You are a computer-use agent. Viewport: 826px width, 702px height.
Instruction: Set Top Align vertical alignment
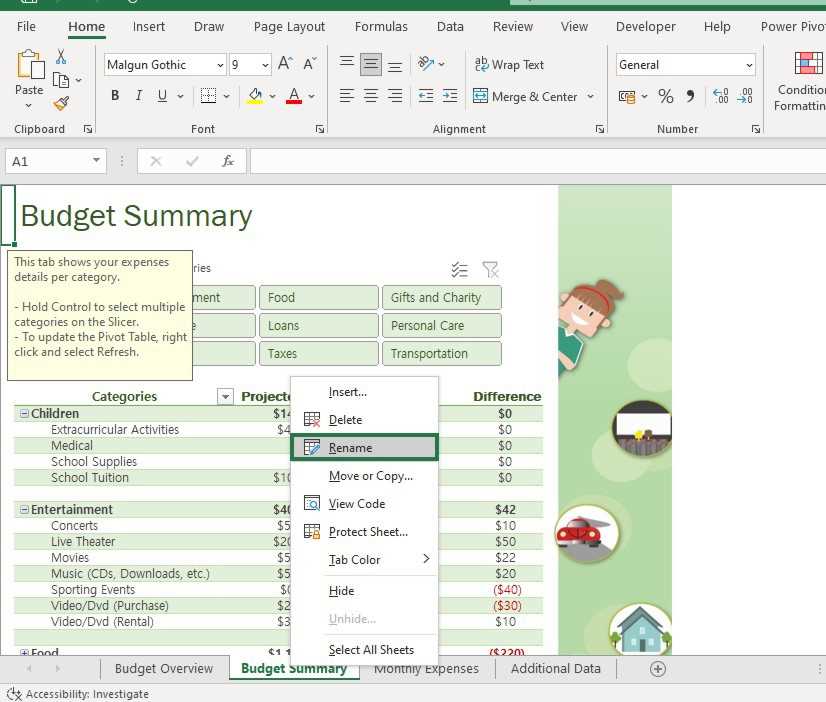(347, 64)
